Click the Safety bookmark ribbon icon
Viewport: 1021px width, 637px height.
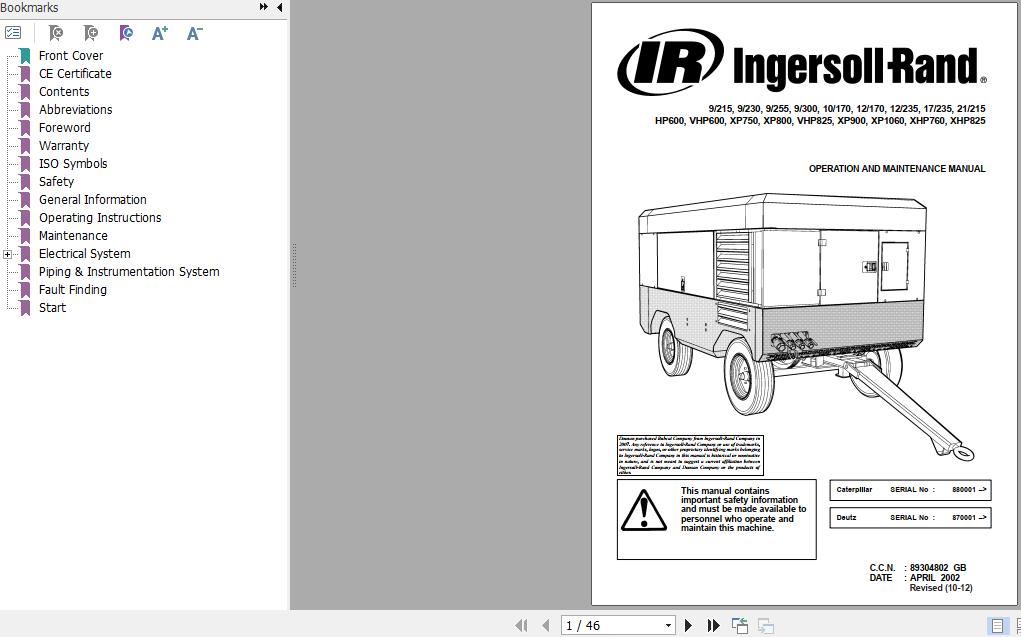(25, 182)
